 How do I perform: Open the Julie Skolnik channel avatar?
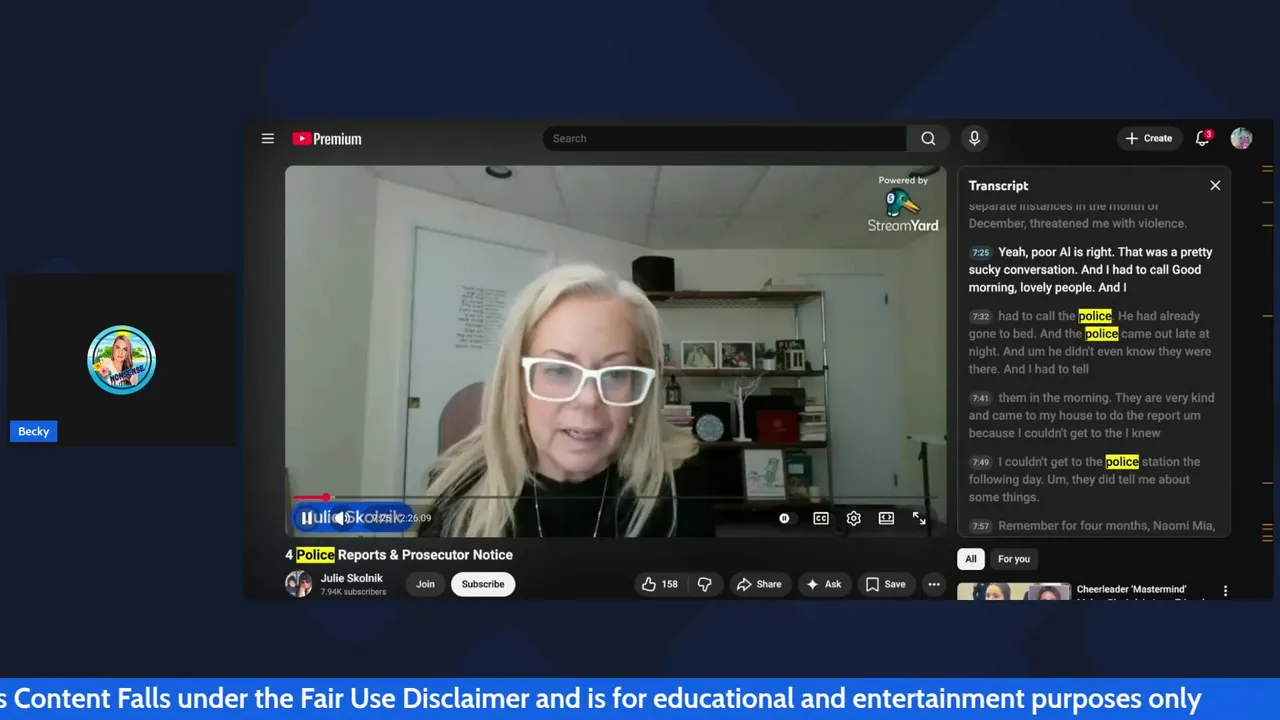click(298, 584)
